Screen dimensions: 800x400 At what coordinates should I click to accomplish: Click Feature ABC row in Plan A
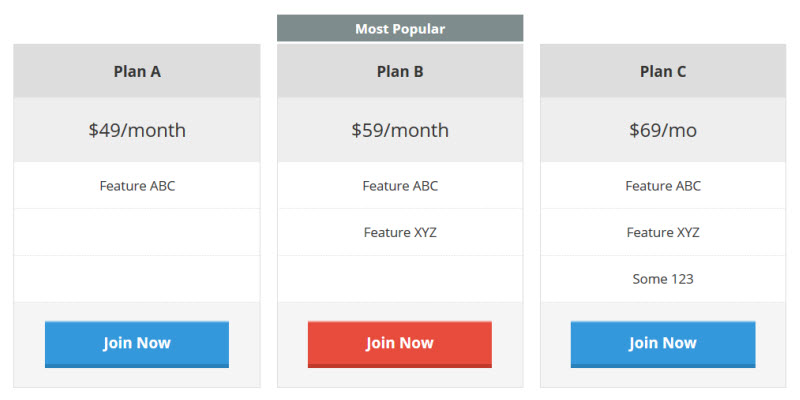[x=137, y=186]
